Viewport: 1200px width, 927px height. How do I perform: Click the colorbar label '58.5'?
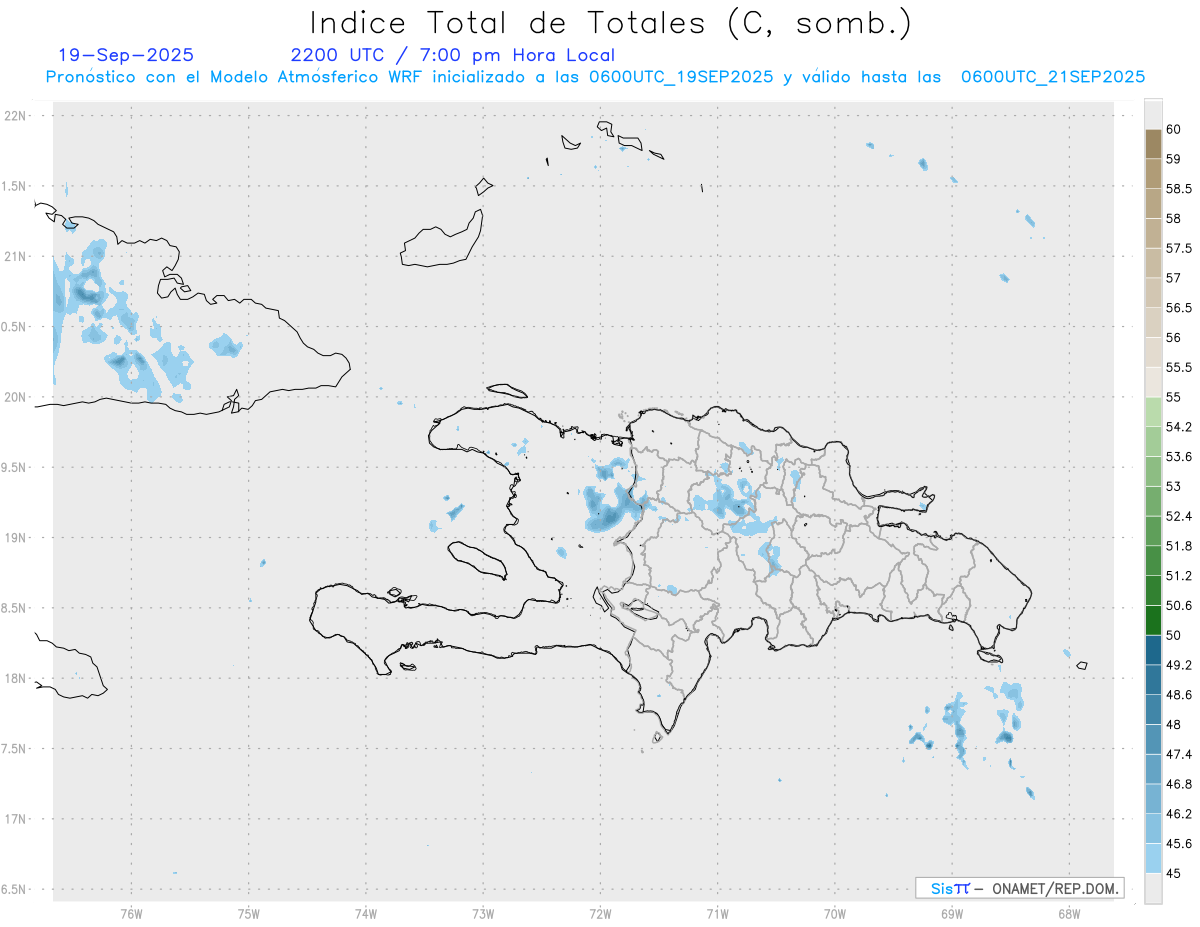(x=1178, y=188)
